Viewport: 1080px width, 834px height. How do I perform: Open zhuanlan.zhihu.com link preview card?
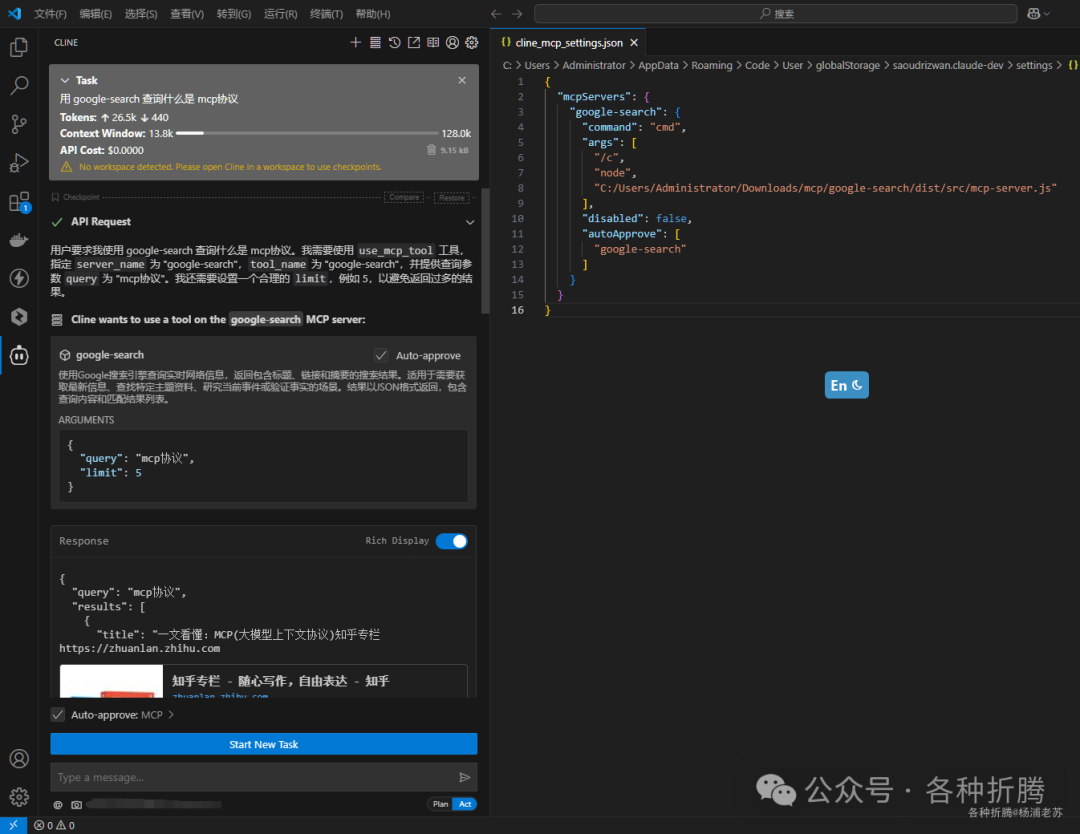click(x=264, y=682)
